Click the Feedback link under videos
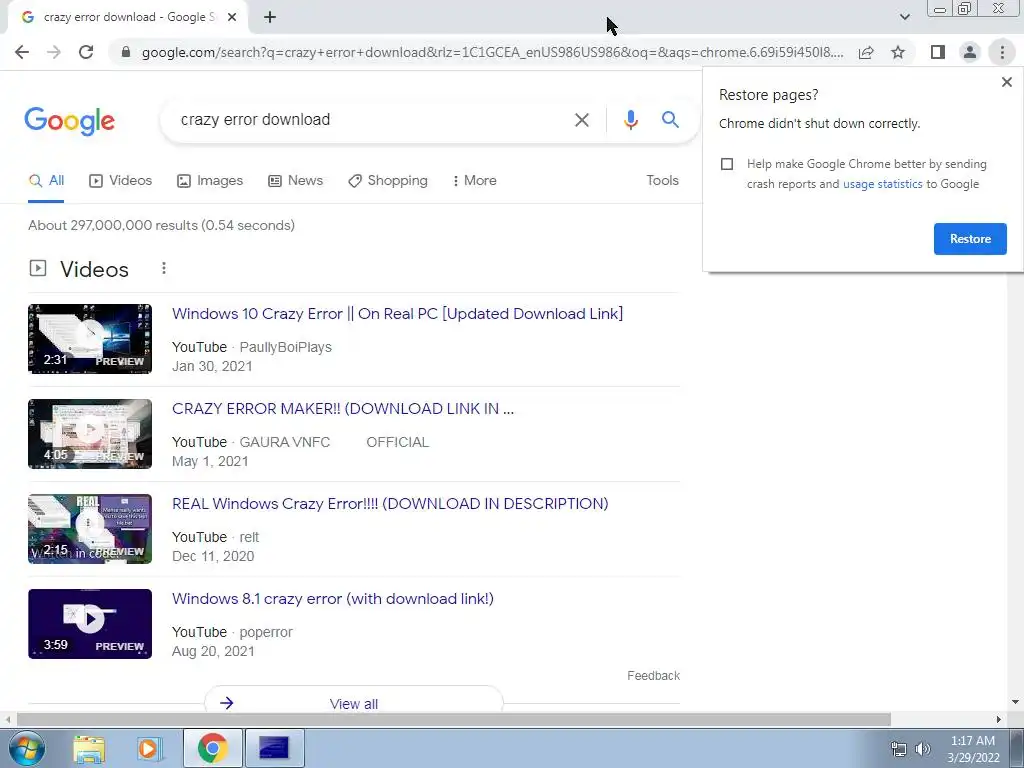 [653, 676]
